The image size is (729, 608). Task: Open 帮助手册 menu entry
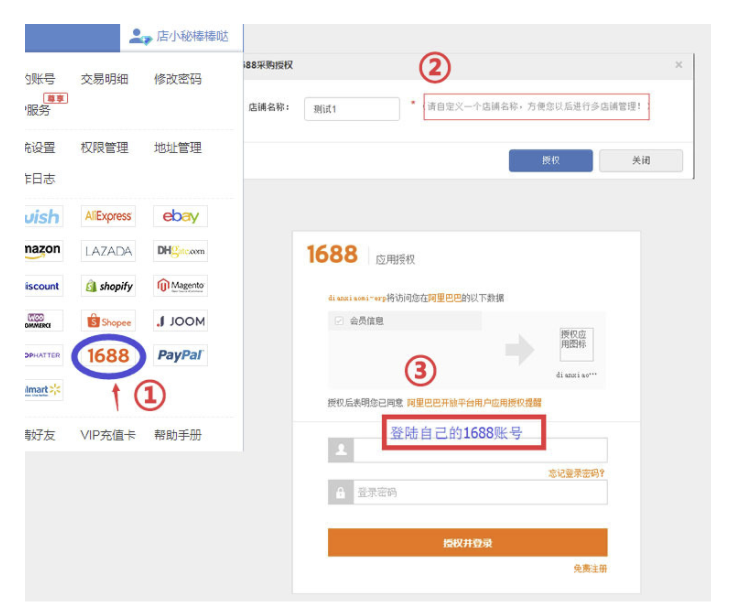[178, 435]
